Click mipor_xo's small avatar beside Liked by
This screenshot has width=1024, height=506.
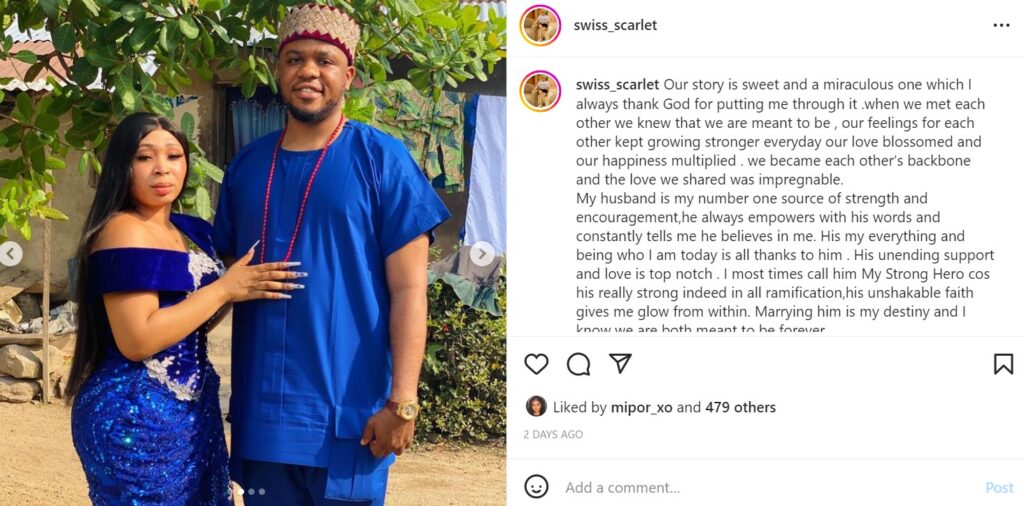(x=536, y=406)
